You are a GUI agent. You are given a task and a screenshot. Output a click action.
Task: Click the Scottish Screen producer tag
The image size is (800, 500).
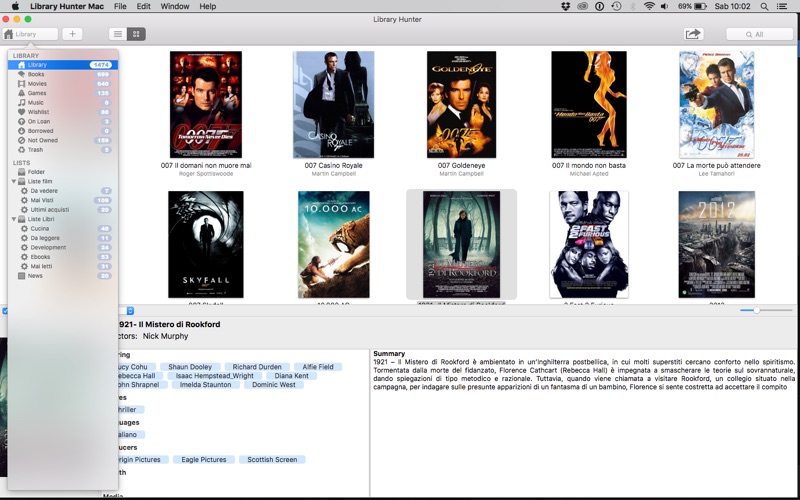point(272,460)
